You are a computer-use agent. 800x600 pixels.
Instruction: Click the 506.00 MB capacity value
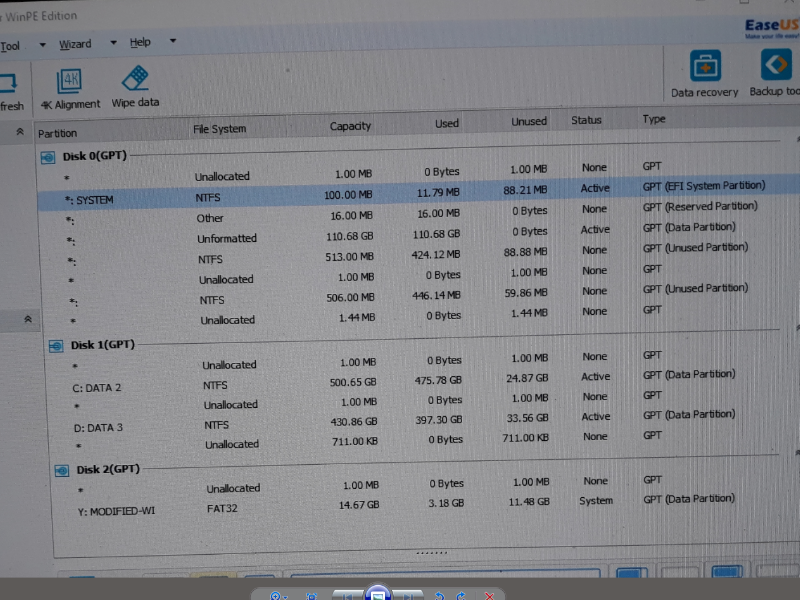click(x=351, y=297)
